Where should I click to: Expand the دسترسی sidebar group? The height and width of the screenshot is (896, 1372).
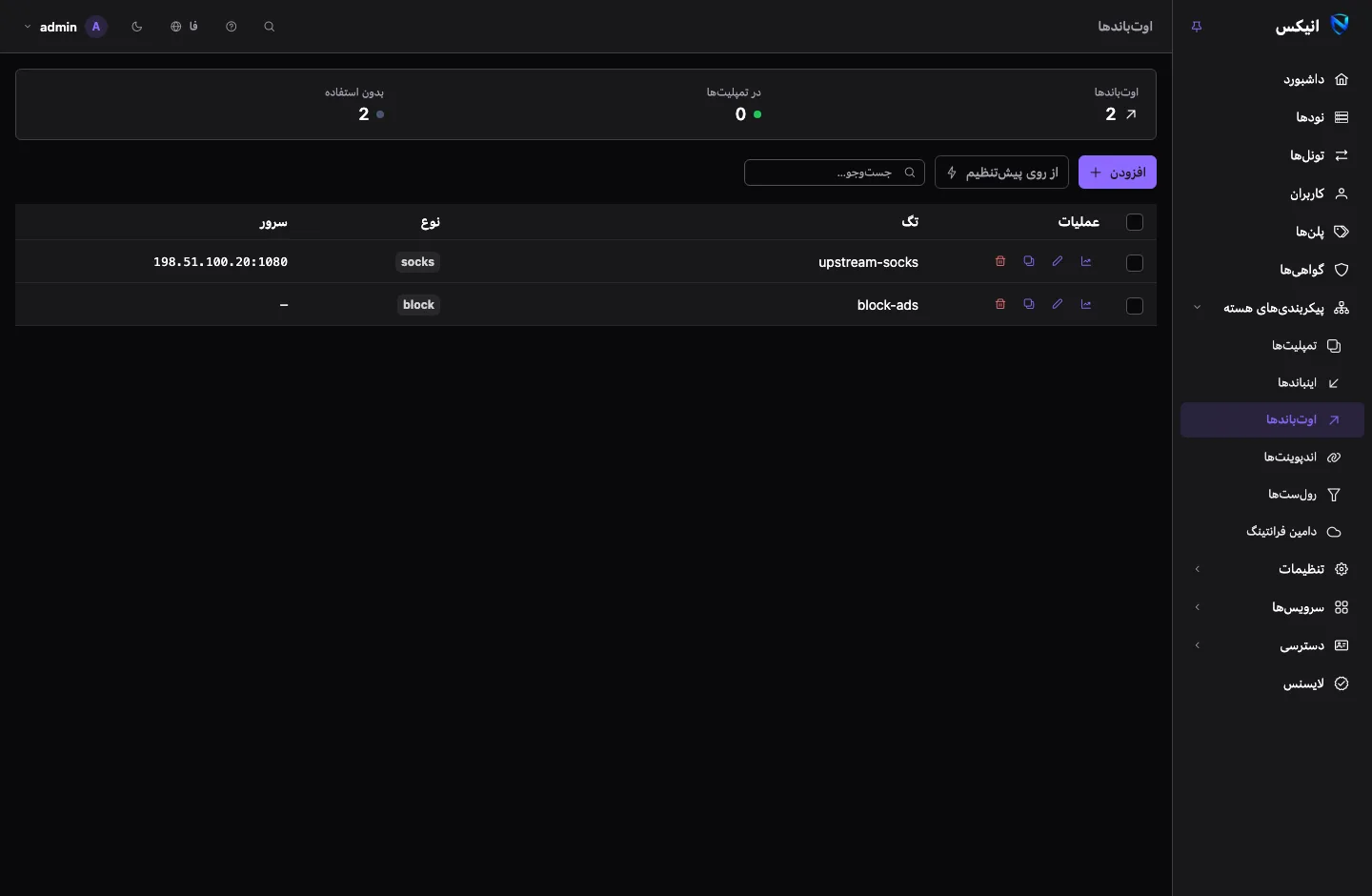(1273, 645)
